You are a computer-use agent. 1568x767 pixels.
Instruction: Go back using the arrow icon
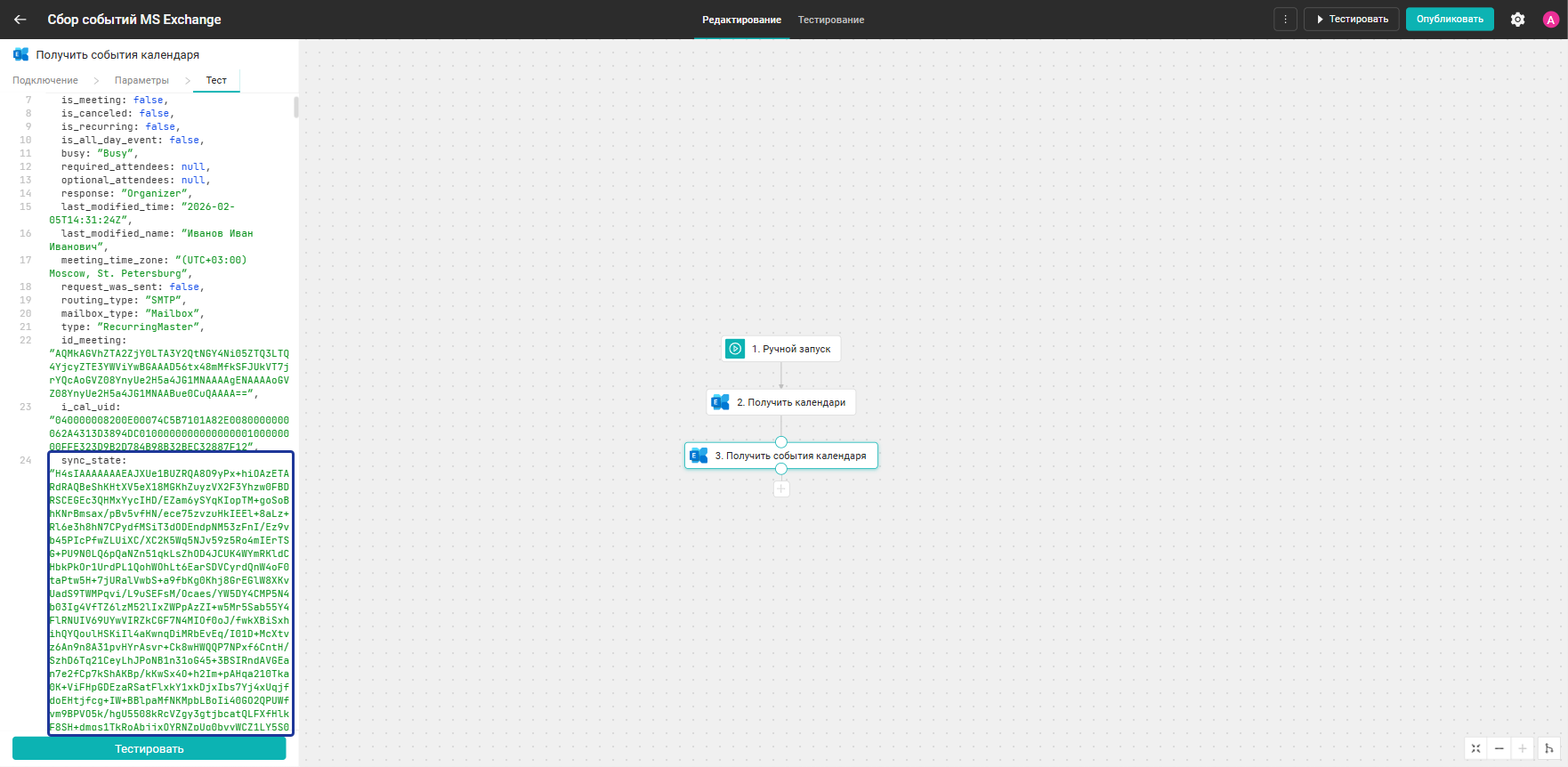pyautogui.click(x=20, y=19)
